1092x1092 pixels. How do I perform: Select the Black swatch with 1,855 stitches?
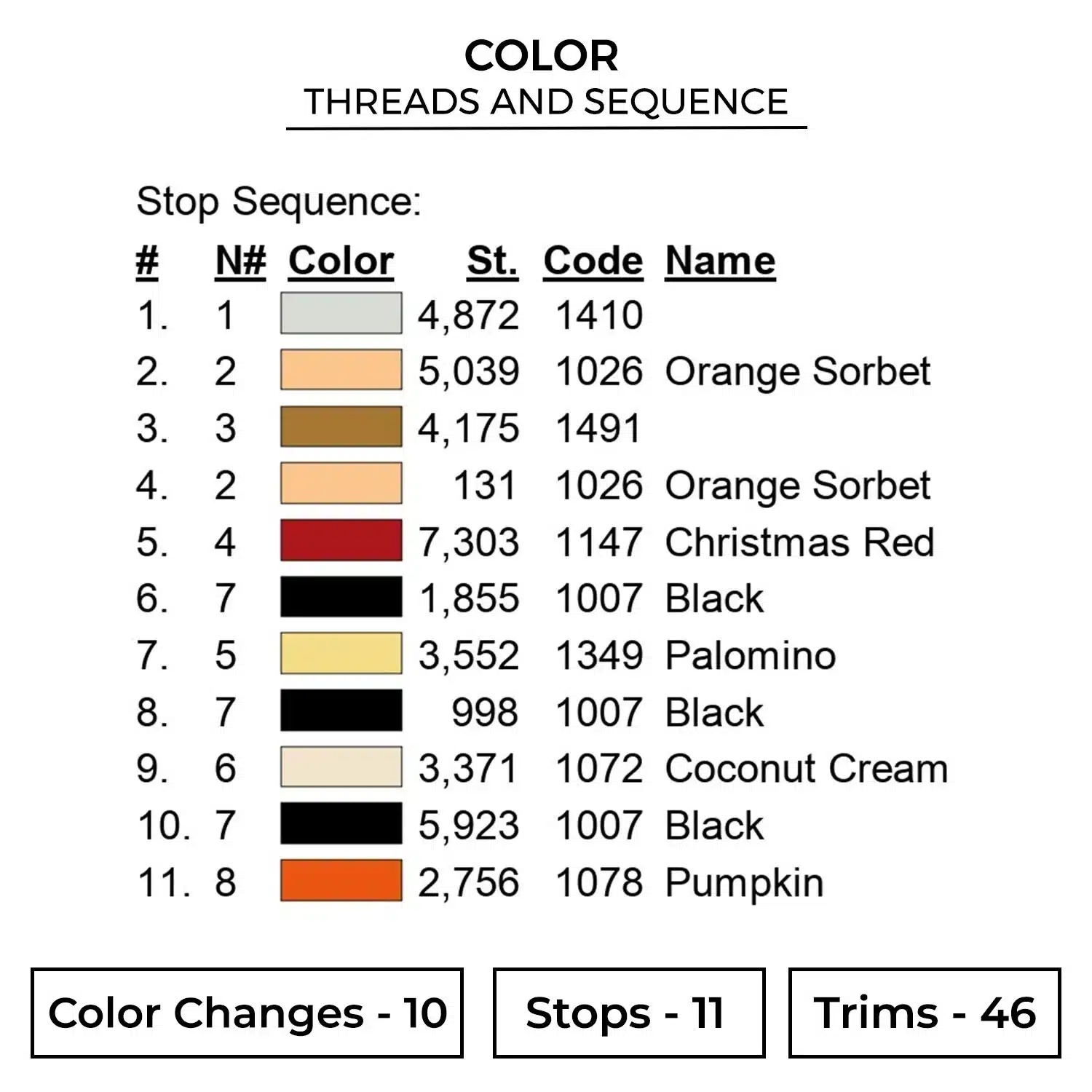click(x=341, y=597)
